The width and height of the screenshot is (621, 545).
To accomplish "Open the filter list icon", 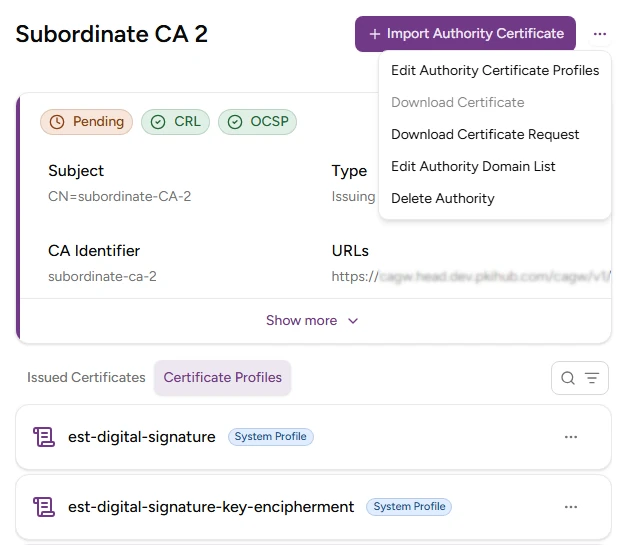I will click(x=592, y=378).
